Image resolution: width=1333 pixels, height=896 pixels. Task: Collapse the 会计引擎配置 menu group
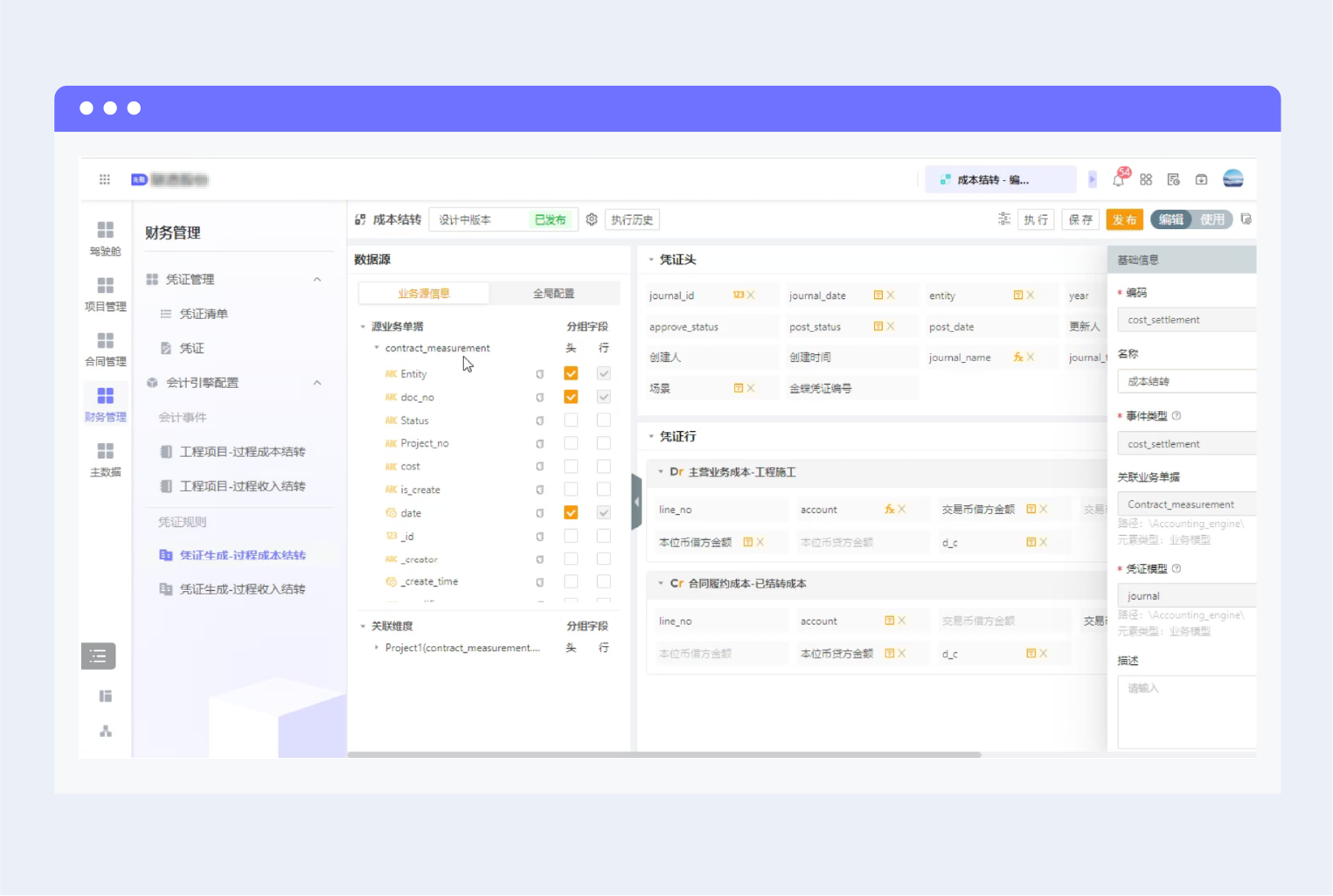(317, 383)
